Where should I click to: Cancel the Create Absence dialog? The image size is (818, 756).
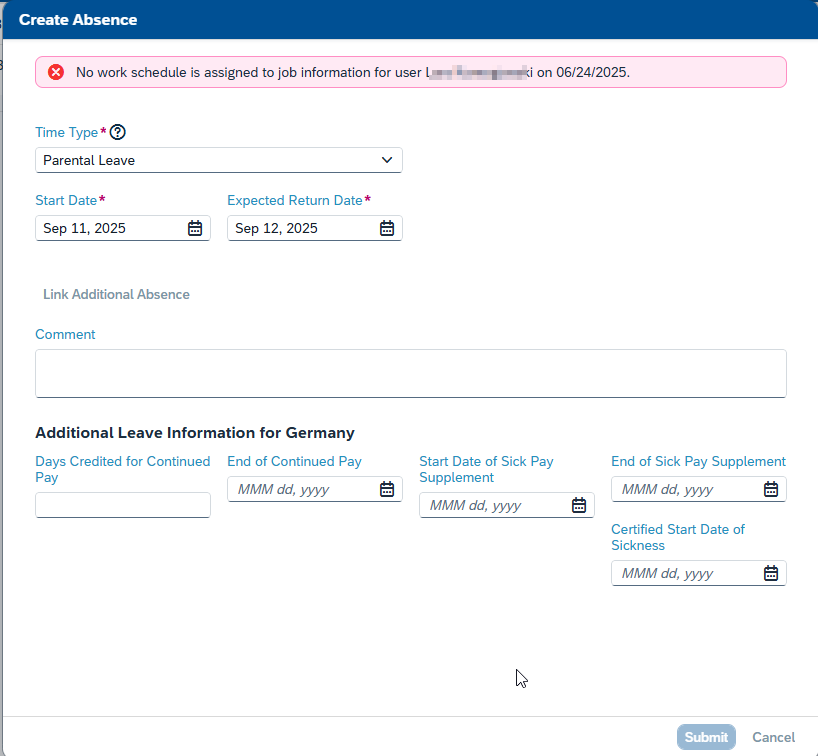coord(773,737)
